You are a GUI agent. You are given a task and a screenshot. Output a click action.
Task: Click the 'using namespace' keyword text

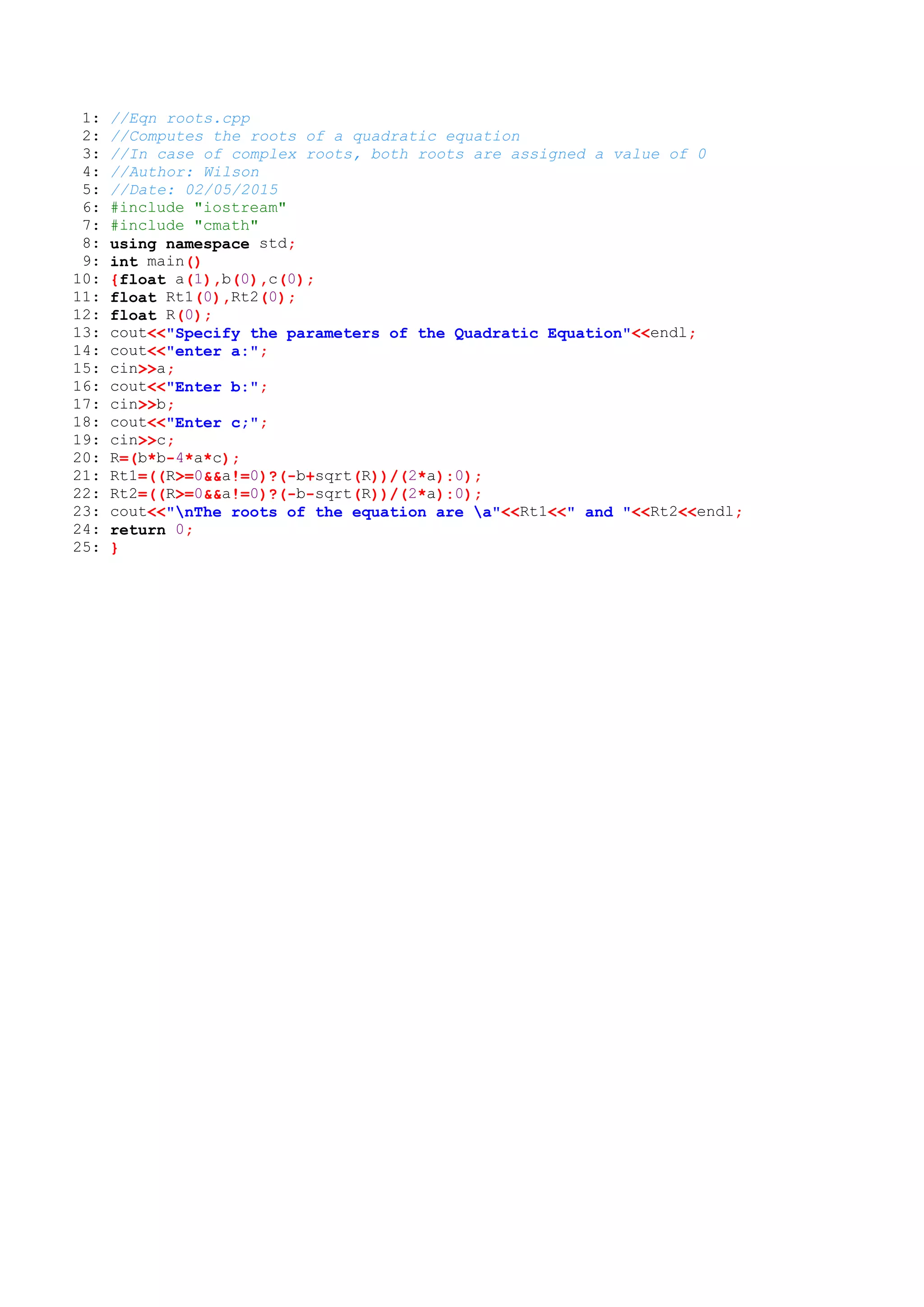coord(179,244)
